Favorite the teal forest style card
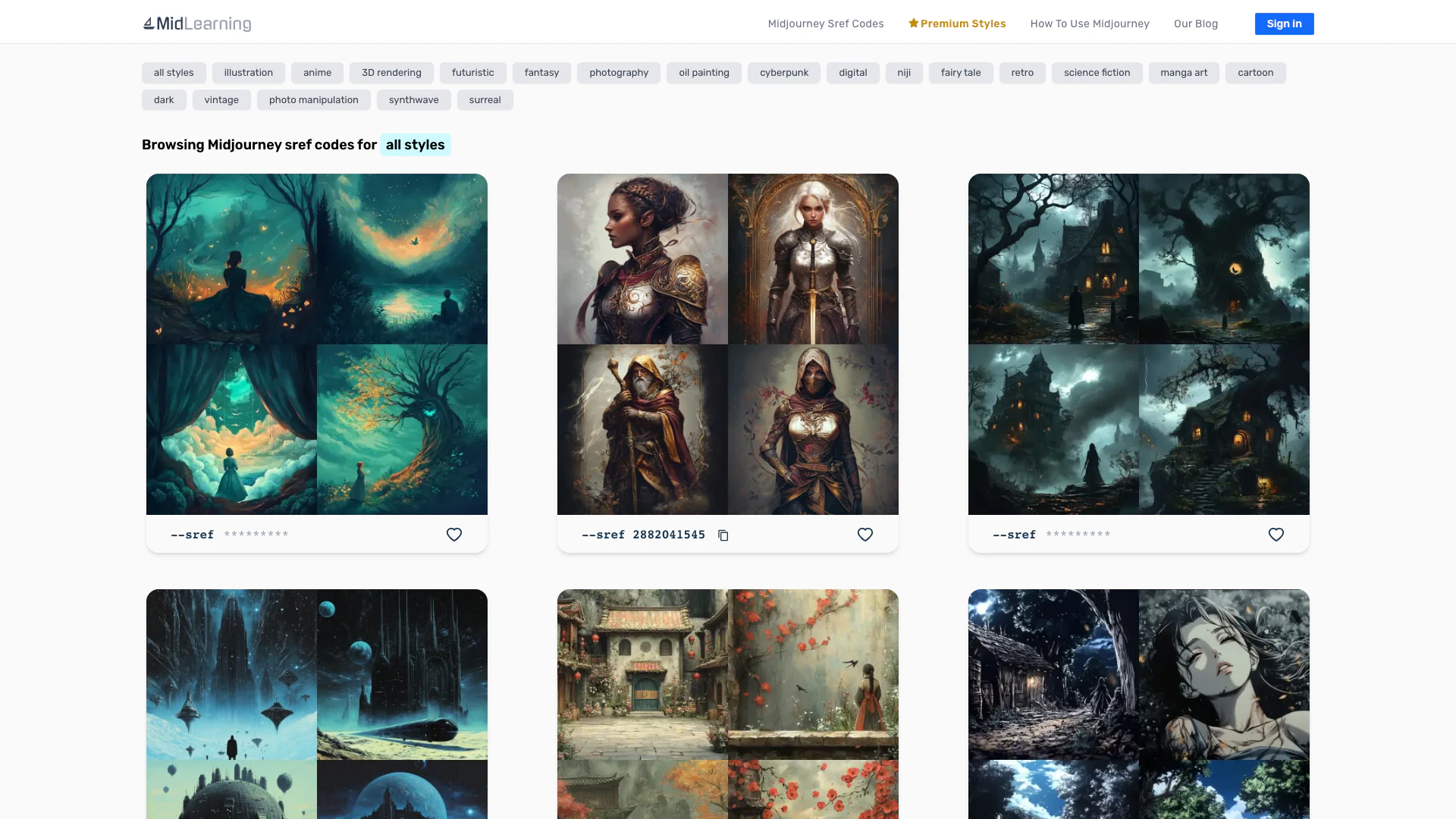This screenshot has height=819, width=1456. point(453,535)
